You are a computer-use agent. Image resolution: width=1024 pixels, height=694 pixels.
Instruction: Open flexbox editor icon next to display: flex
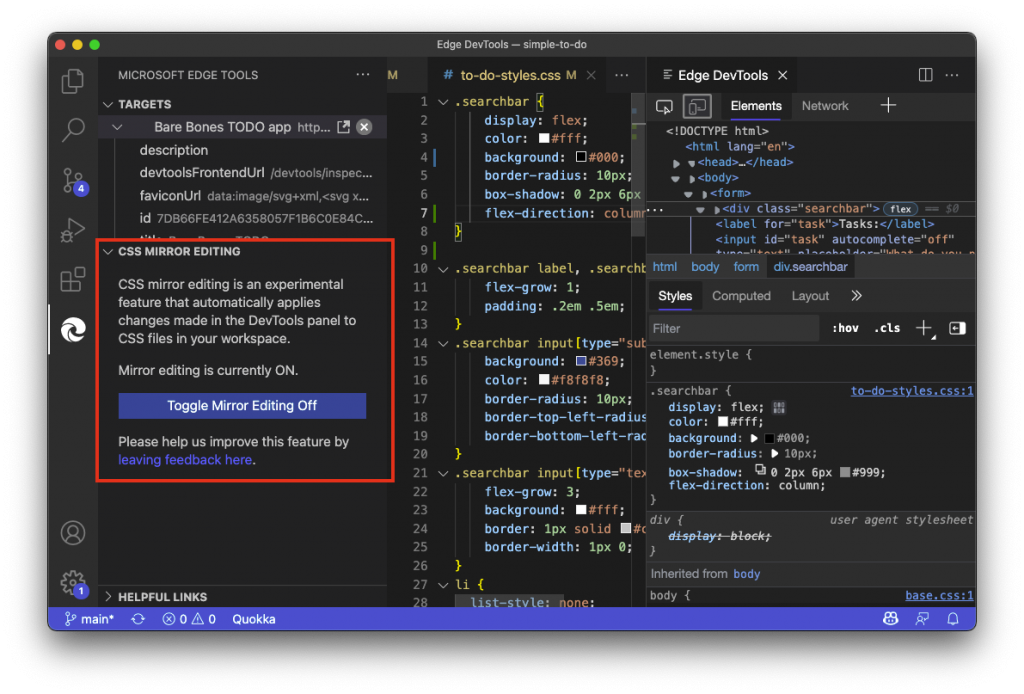(778, 407)
